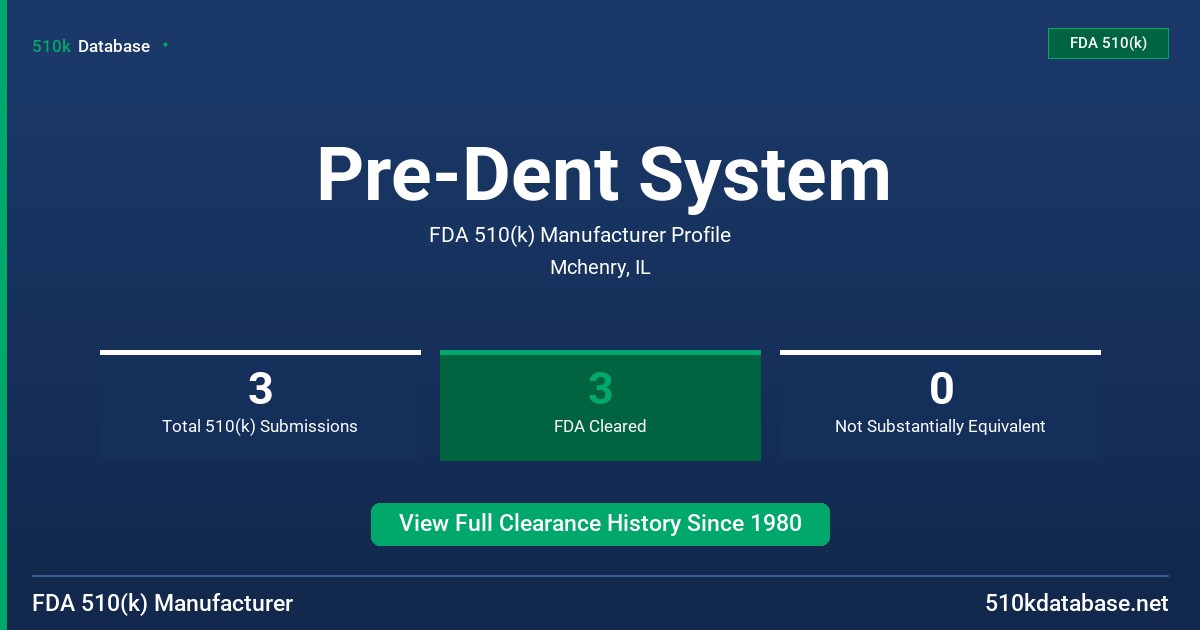Click the Pre-Dent System title

[x=603, y=175]
